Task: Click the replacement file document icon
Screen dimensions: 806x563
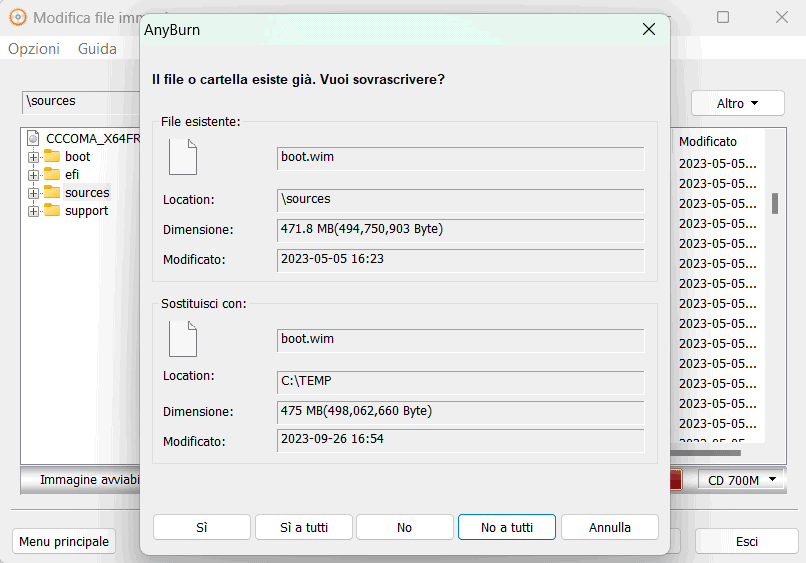Action: click(183, 339)
